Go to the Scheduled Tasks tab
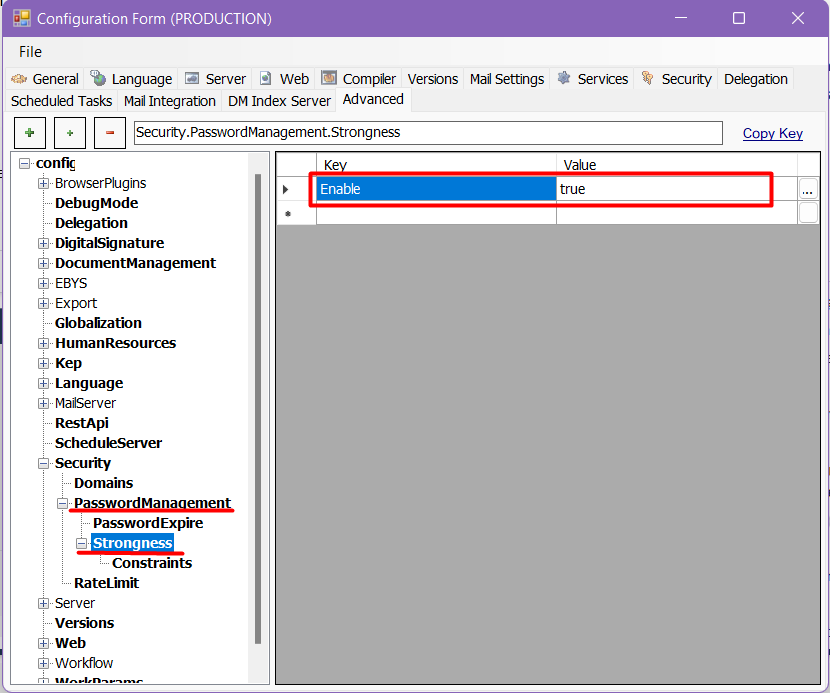This screenshot has width=830, height=693. 62,101
